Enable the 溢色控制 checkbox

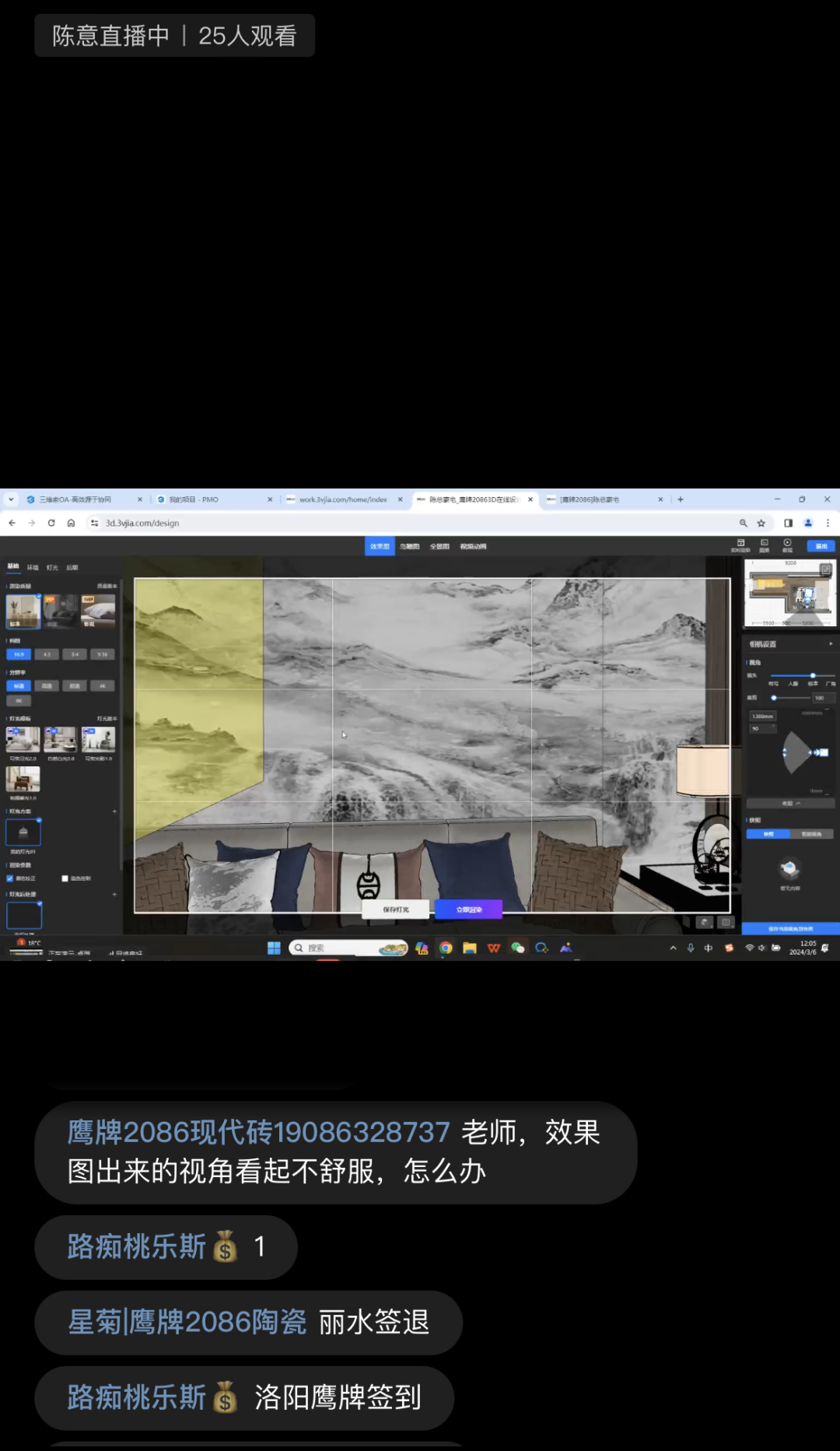(65, 878)
